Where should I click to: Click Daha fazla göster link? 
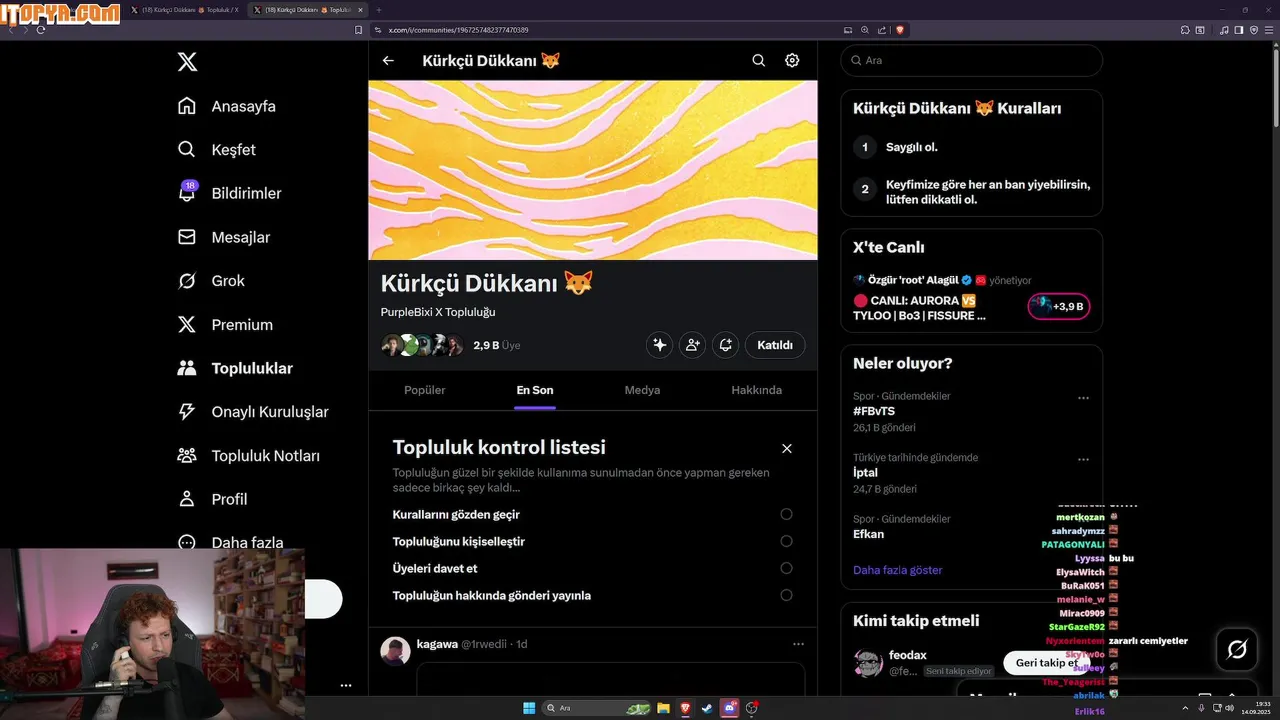point(897,570)
